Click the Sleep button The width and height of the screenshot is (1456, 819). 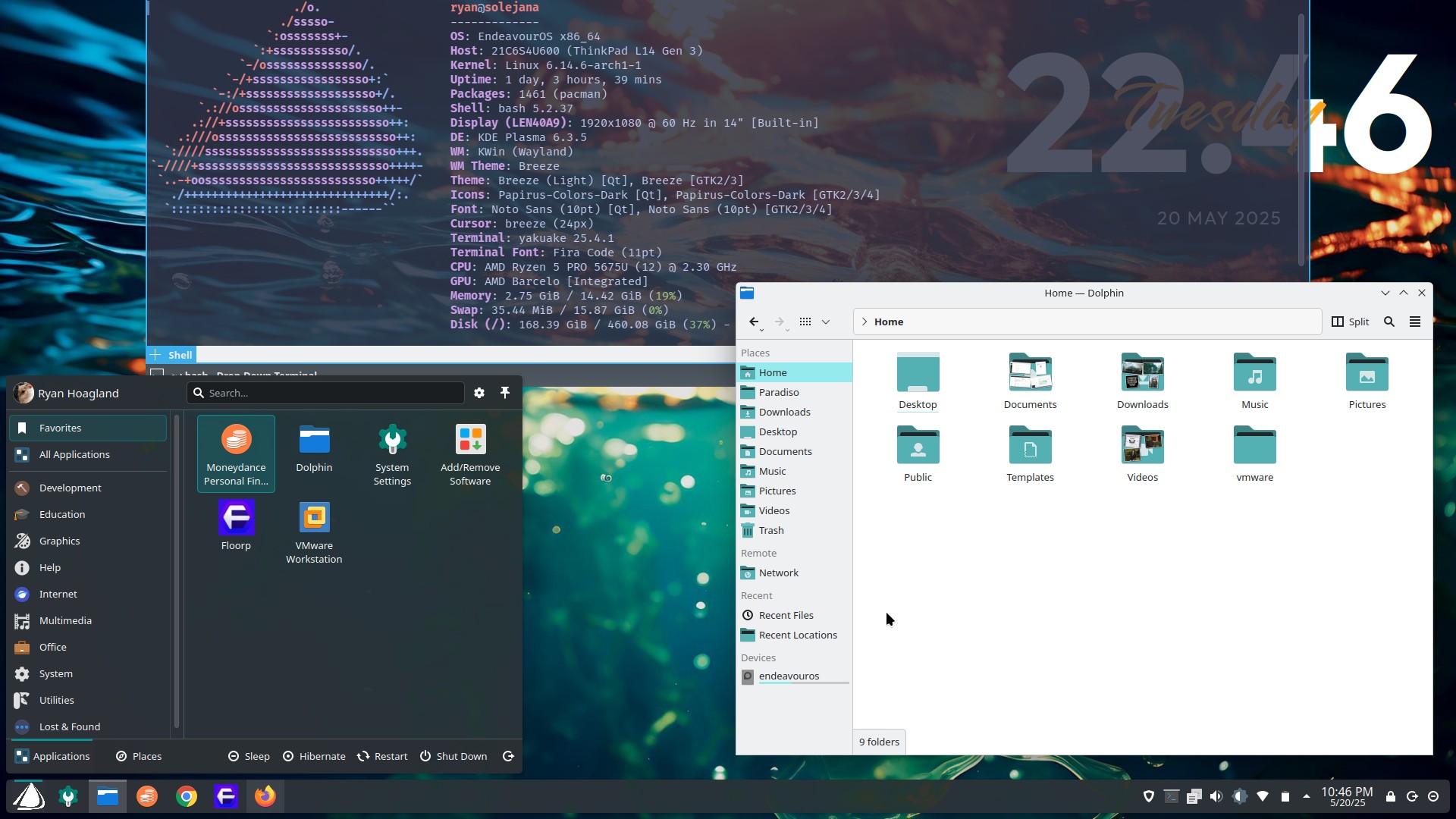(x=249, y=756)
